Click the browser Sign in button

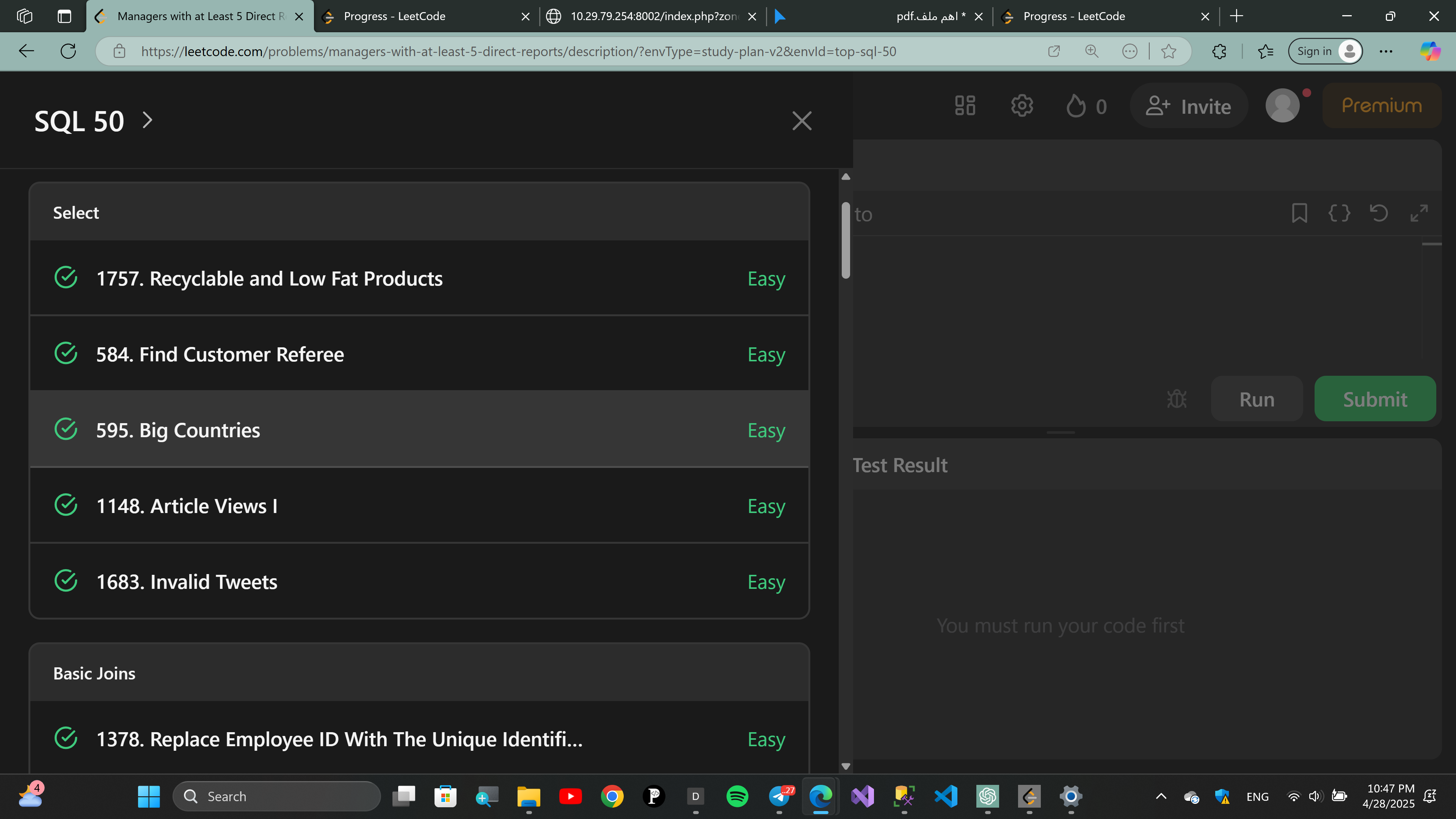(1325, 52)
